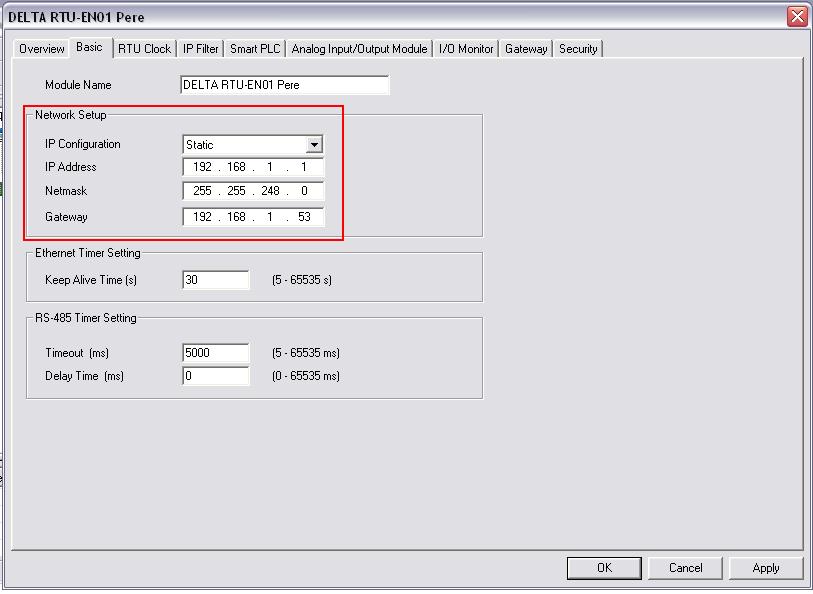Open Analog Input/Output Module tab
The image size is (813, 594).
point(359,49)
